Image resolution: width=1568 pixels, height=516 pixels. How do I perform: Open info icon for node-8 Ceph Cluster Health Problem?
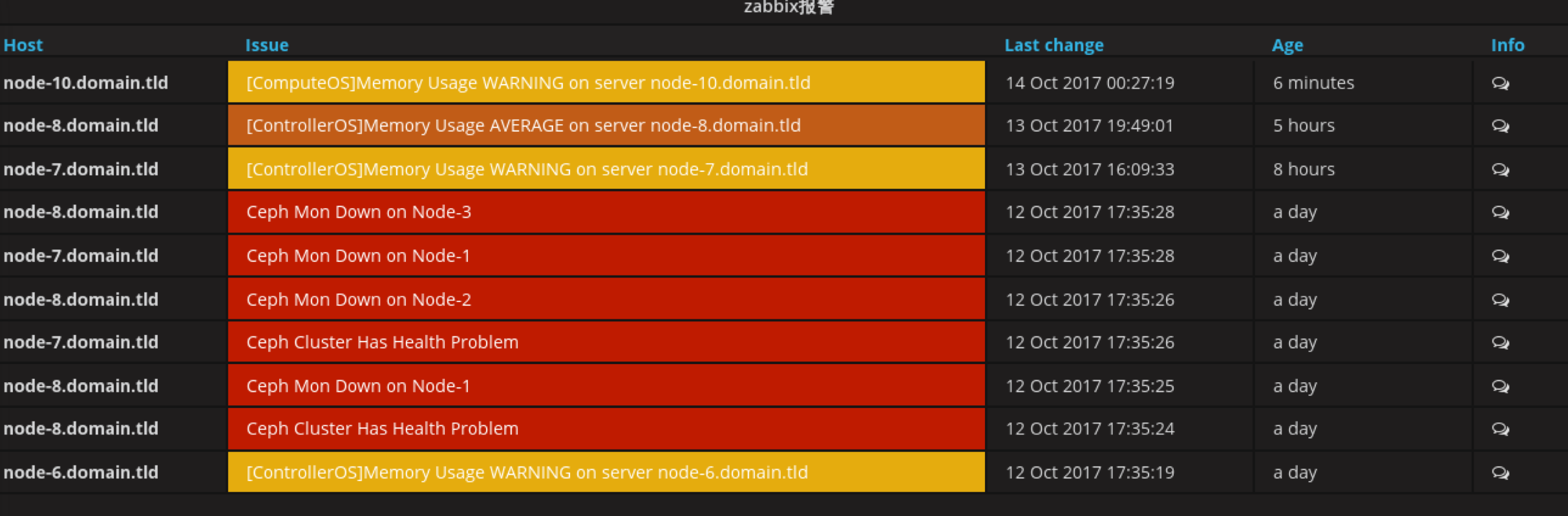pyautogui.click(x=1500, y=429)
